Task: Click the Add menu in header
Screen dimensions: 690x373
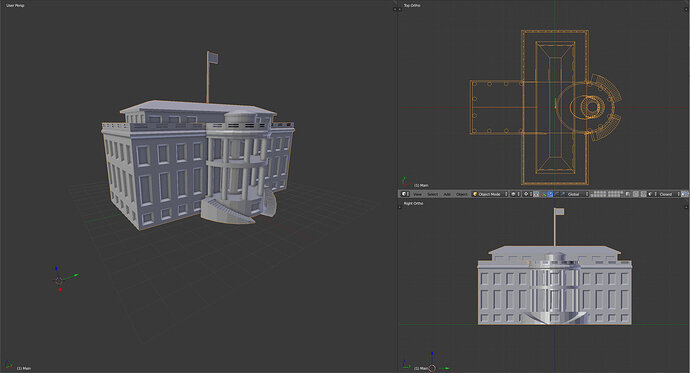Action: point(447,194)
